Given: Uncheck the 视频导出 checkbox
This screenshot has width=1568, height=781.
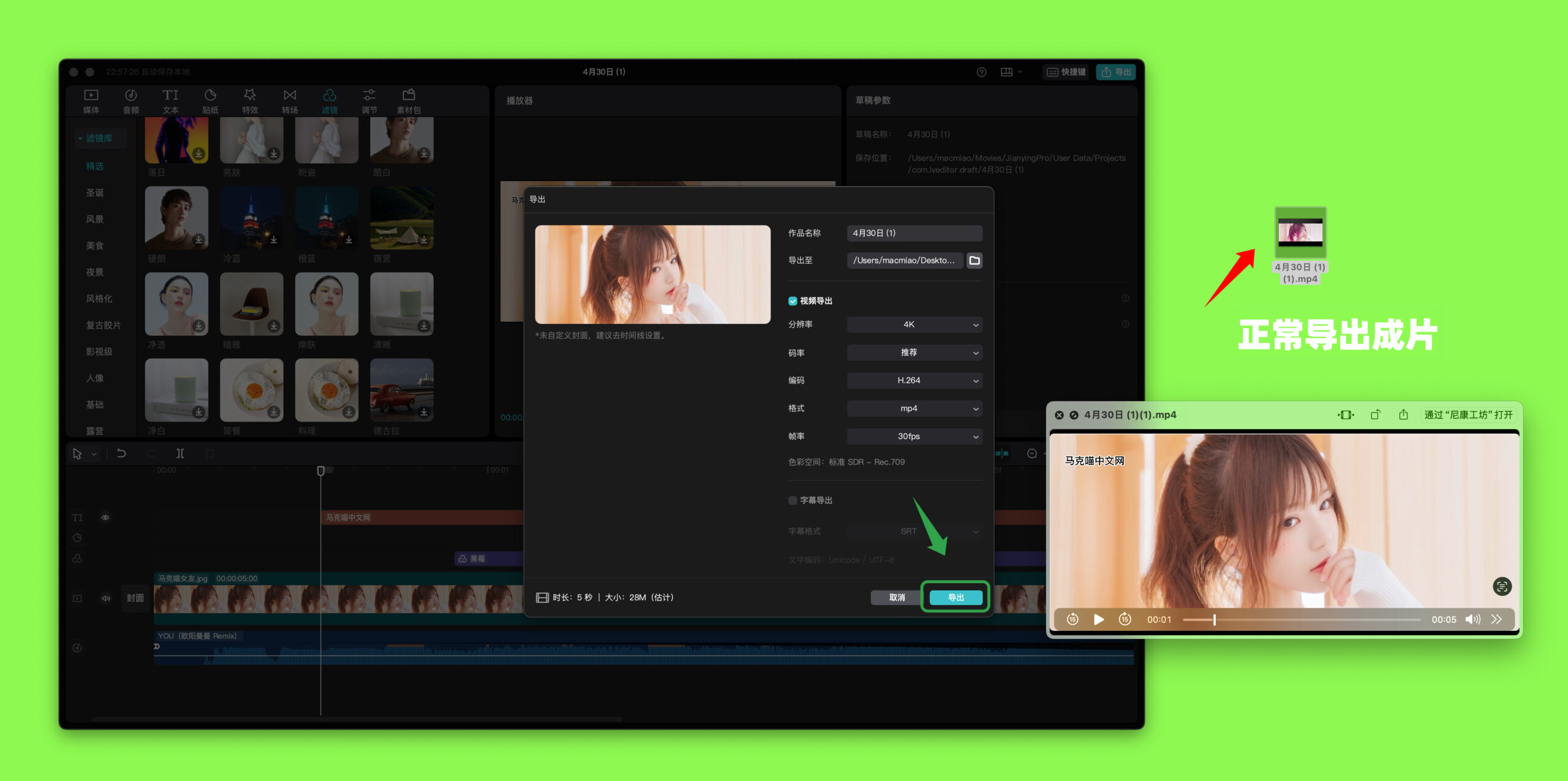Looking at the screenshot, I should click(793, 301).
